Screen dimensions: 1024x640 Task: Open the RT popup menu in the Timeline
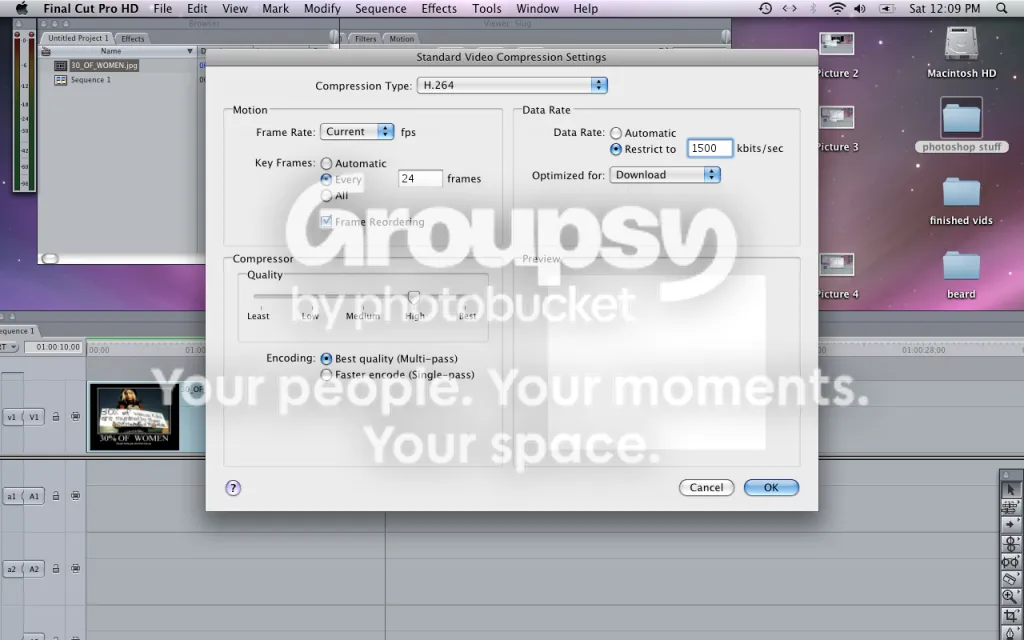pyautogui.click(x=8, y=347)
